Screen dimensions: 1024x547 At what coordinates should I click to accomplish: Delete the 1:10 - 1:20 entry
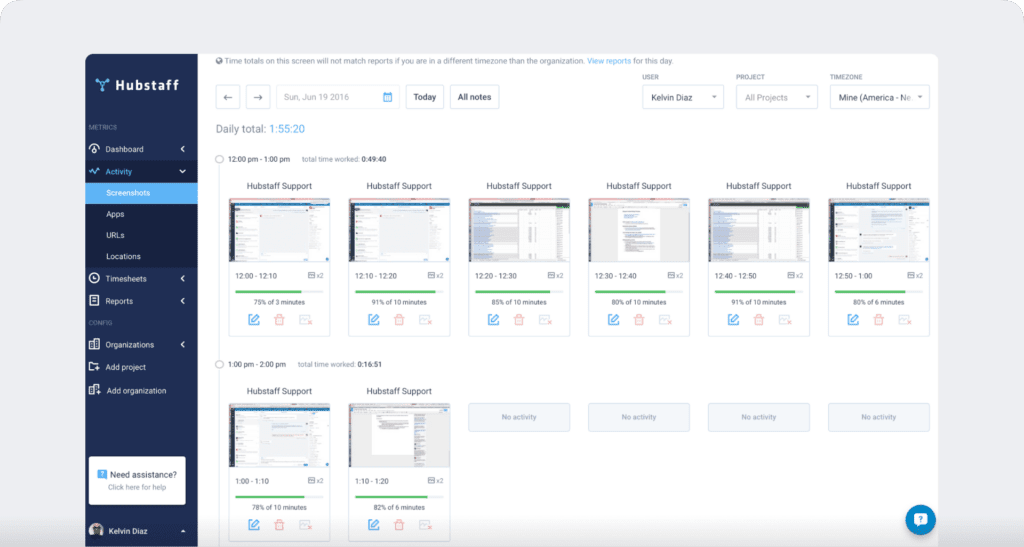[x=399, y=525]
